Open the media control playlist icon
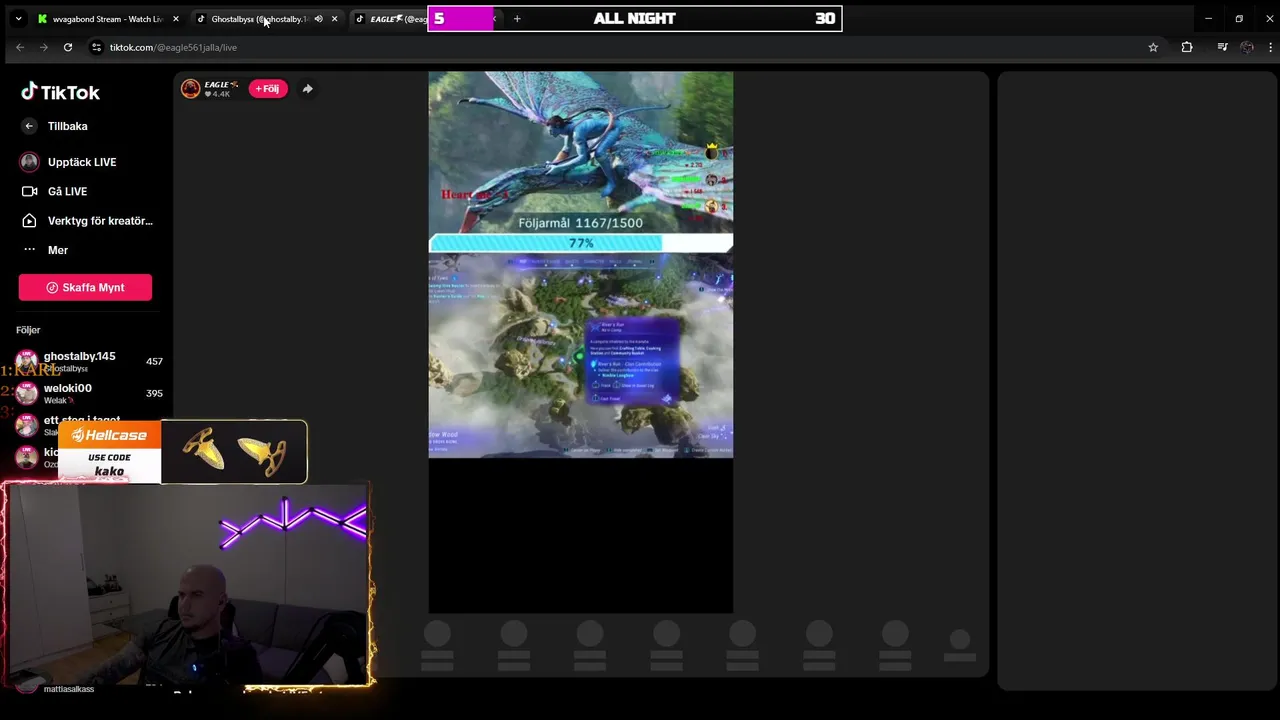Viewport: 1280px width, 720px height. click(x=1222, y=47)
